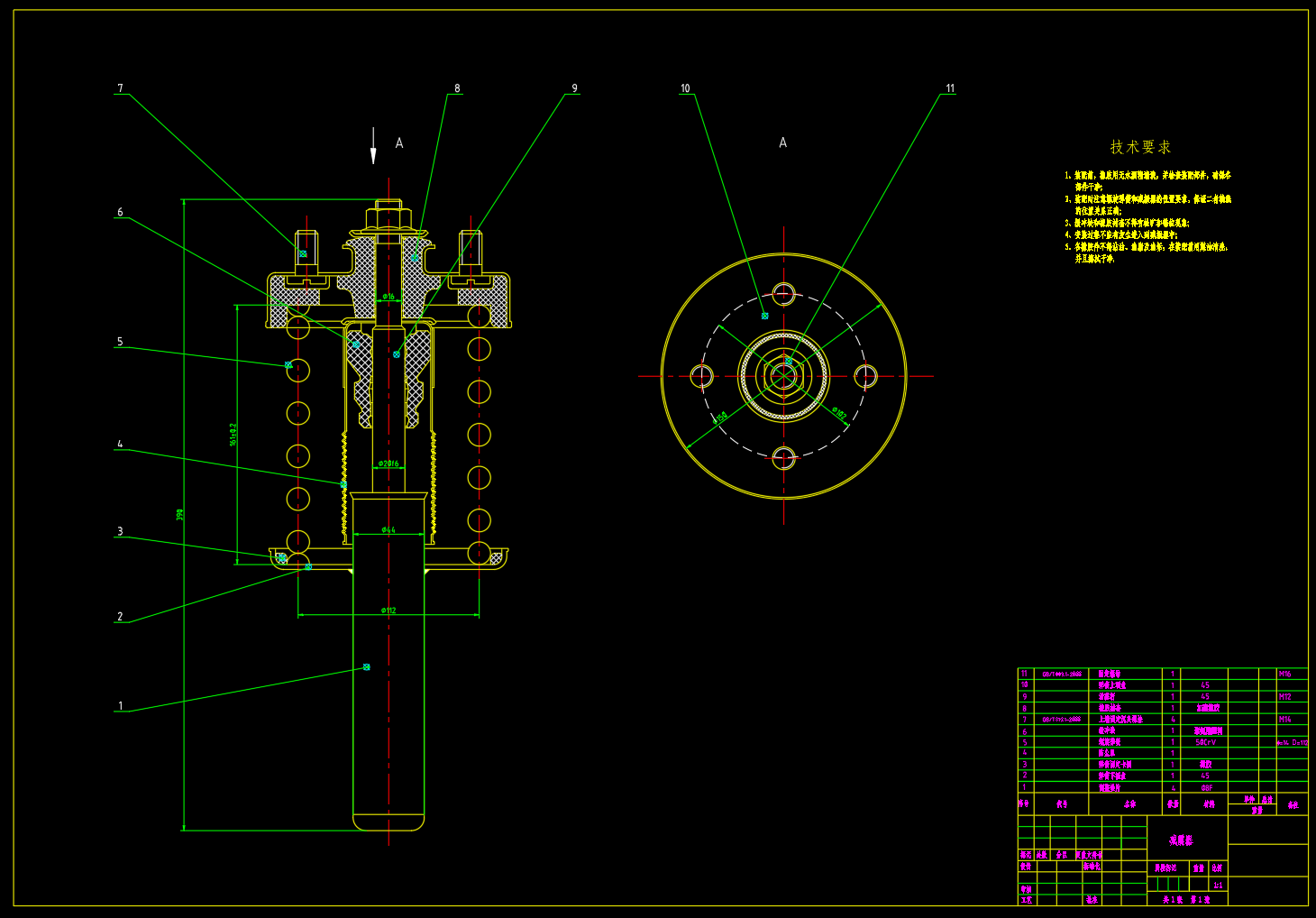Click the grid marker on callout 5 spring coil
Viewport: 1316px width, 918px height.
pos(288,365)
